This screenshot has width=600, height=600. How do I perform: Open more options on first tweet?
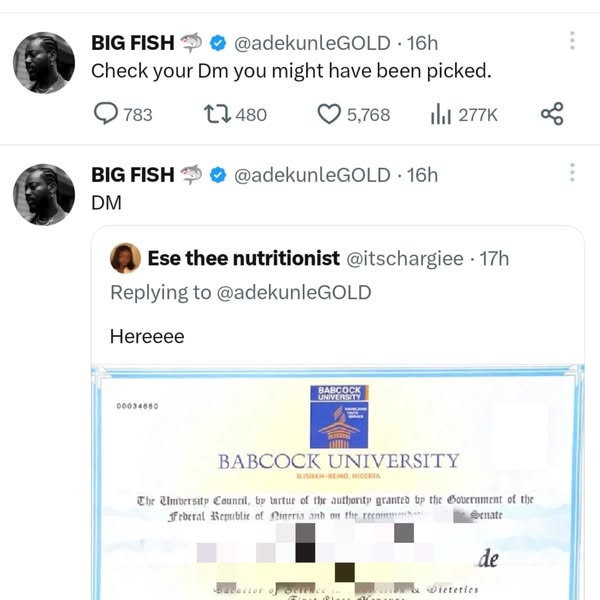point(572,41)
